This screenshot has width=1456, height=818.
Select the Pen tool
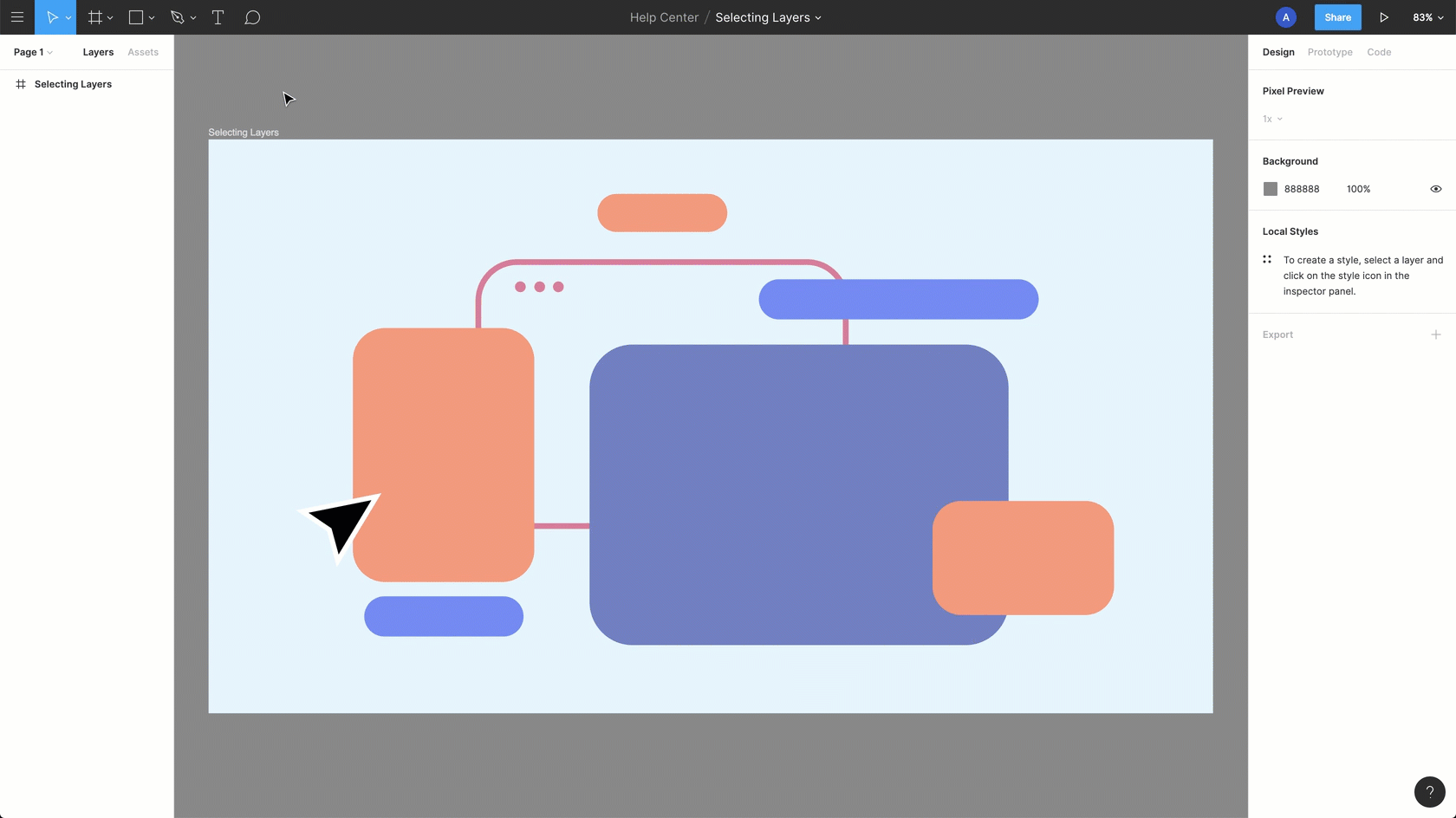click(178, 17)
